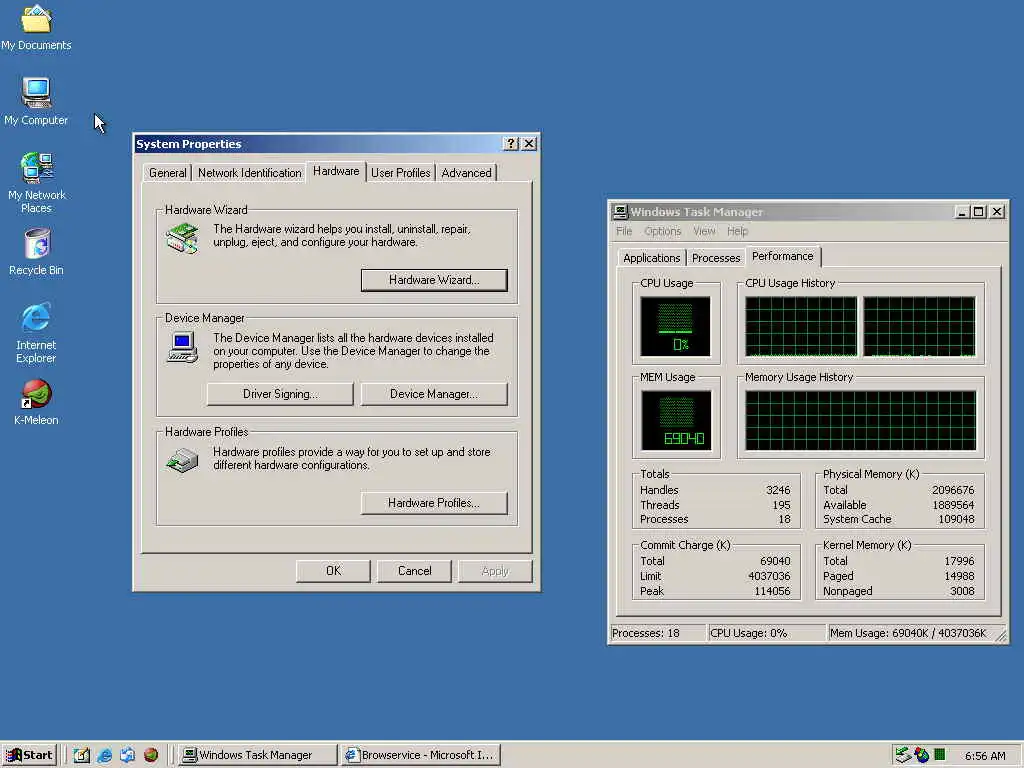Image resolution: width=1024 pixels, height=768 pixels.
Task: Open Device Manager... button
Action: coord(434,394)
